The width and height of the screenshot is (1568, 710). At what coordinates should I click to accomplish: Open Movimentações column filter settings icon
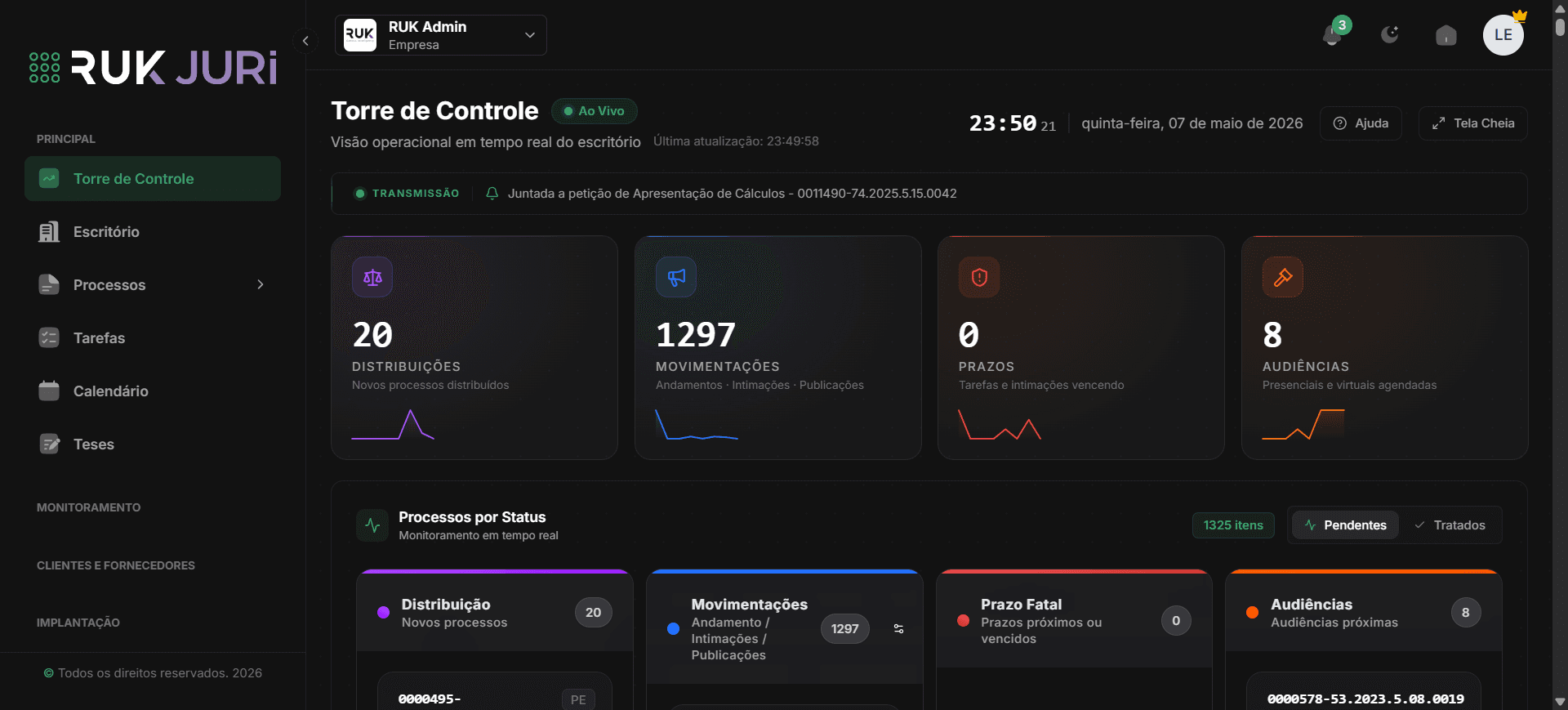[898, 629]
